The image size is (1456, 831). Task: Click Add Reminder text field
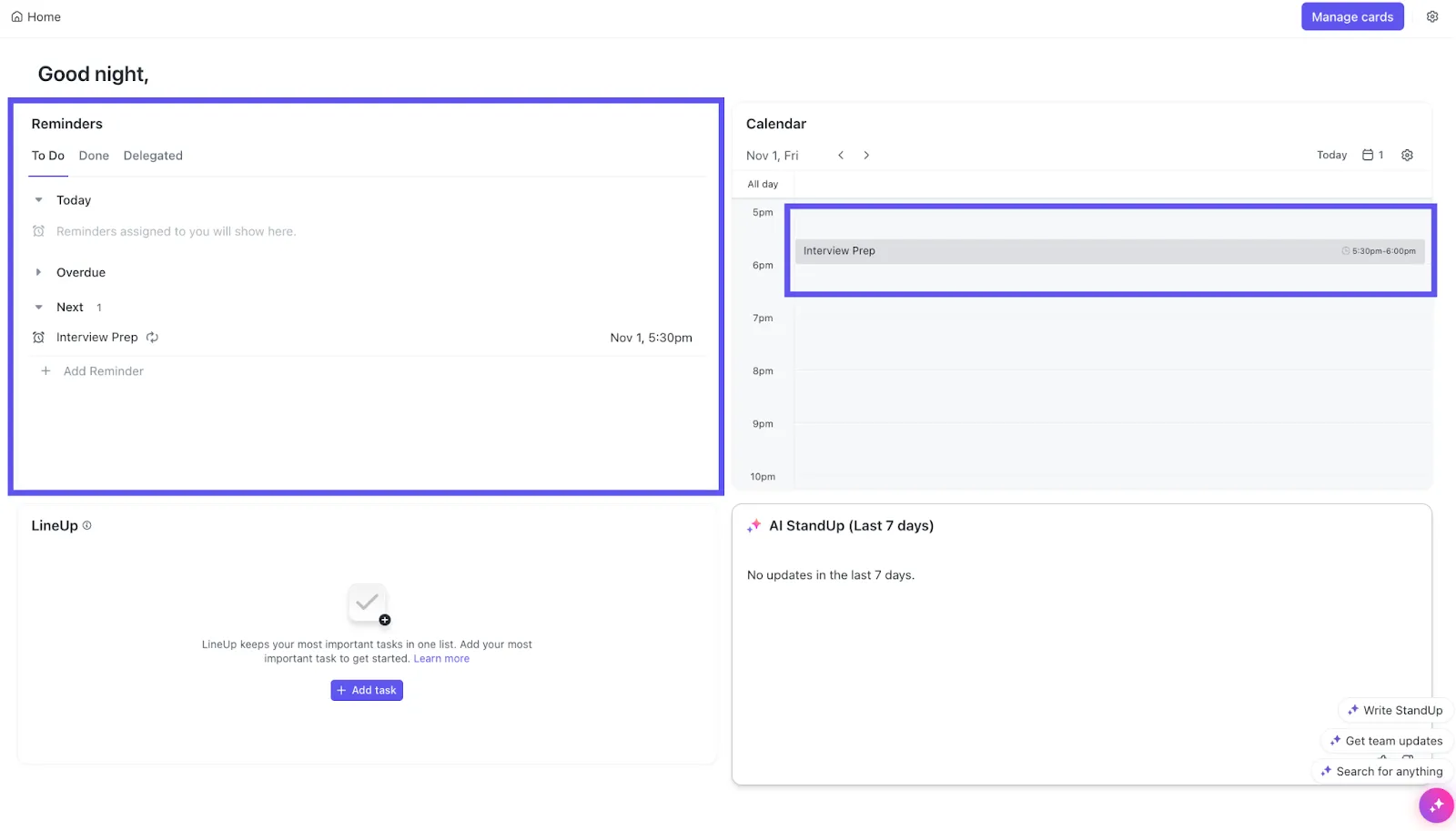(x=104, y=371)
